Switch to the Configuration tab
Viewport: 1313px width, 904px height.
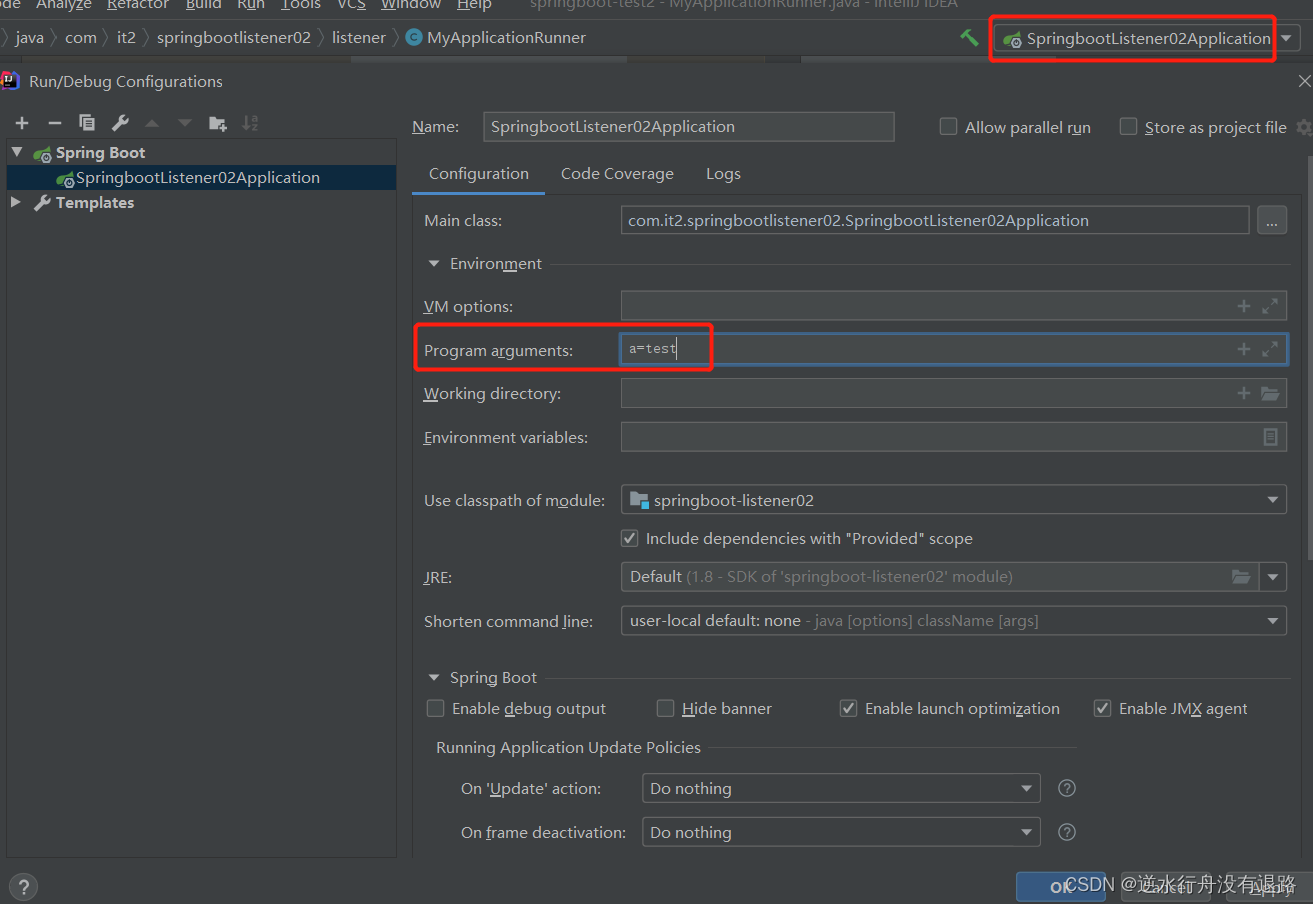[479, 174]
